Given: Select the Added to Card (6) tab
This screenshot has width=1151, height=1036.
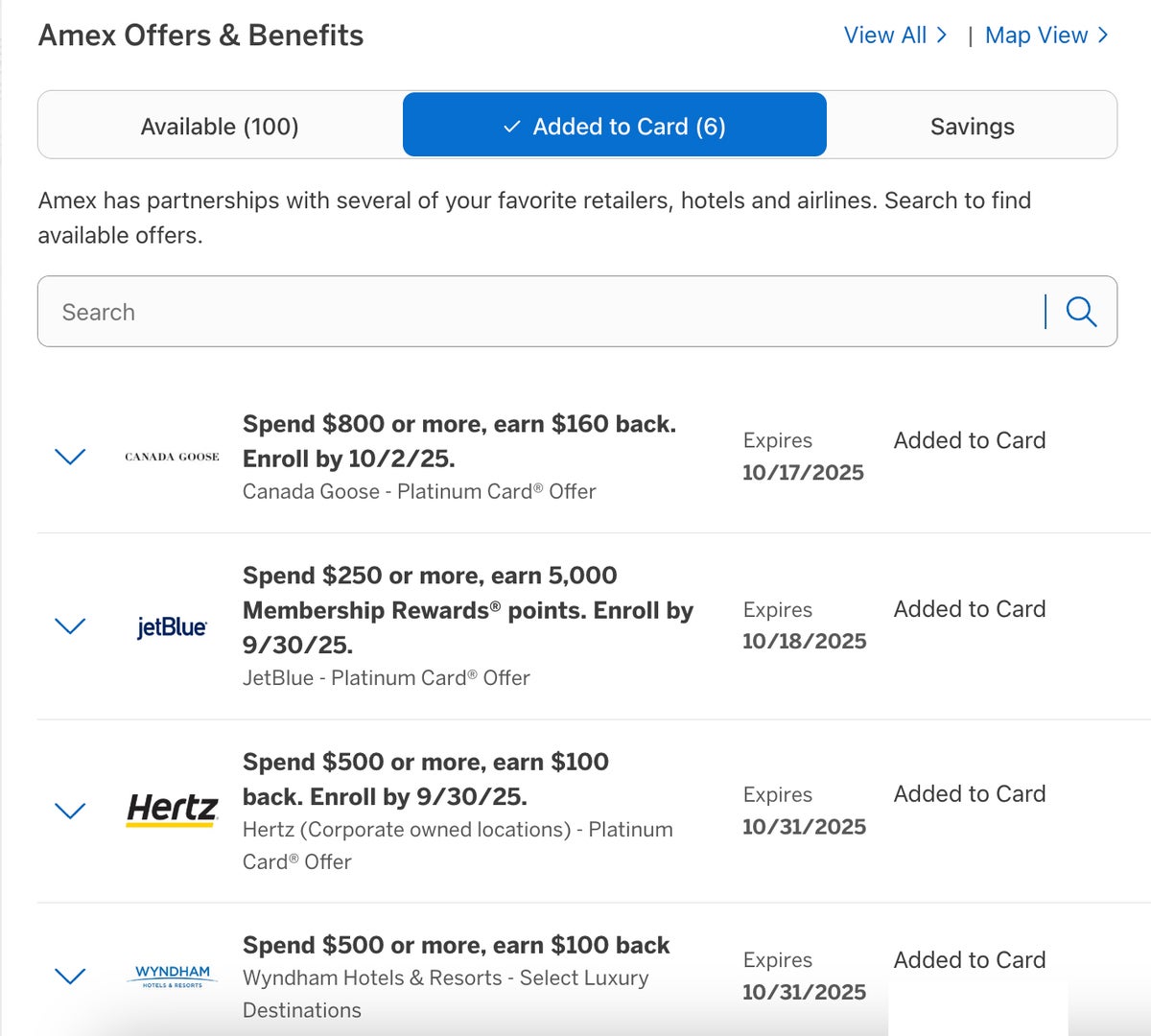Looking at the screenshot, I should pos(614,126).
